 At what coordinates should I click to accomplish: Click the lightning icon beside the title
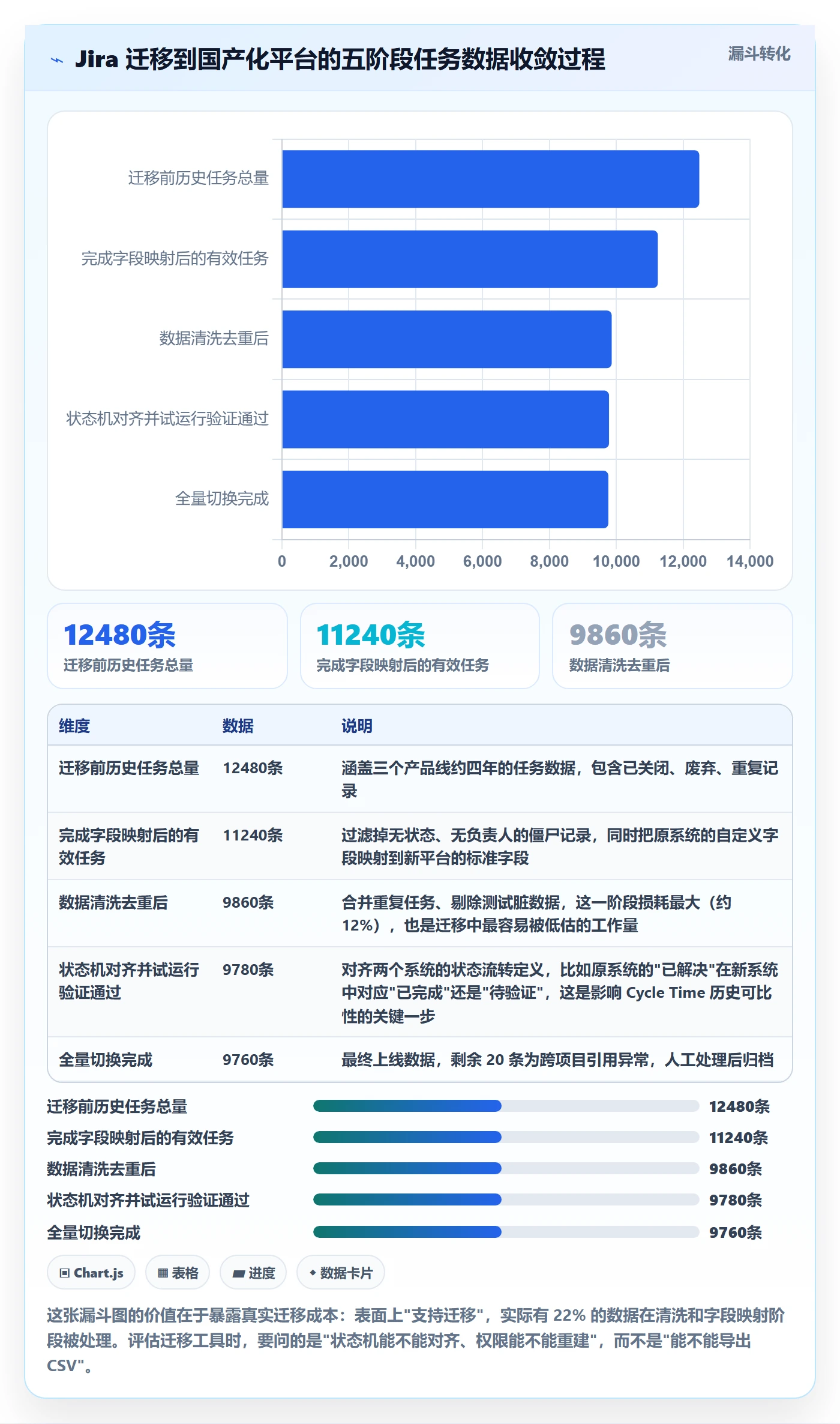57,60
